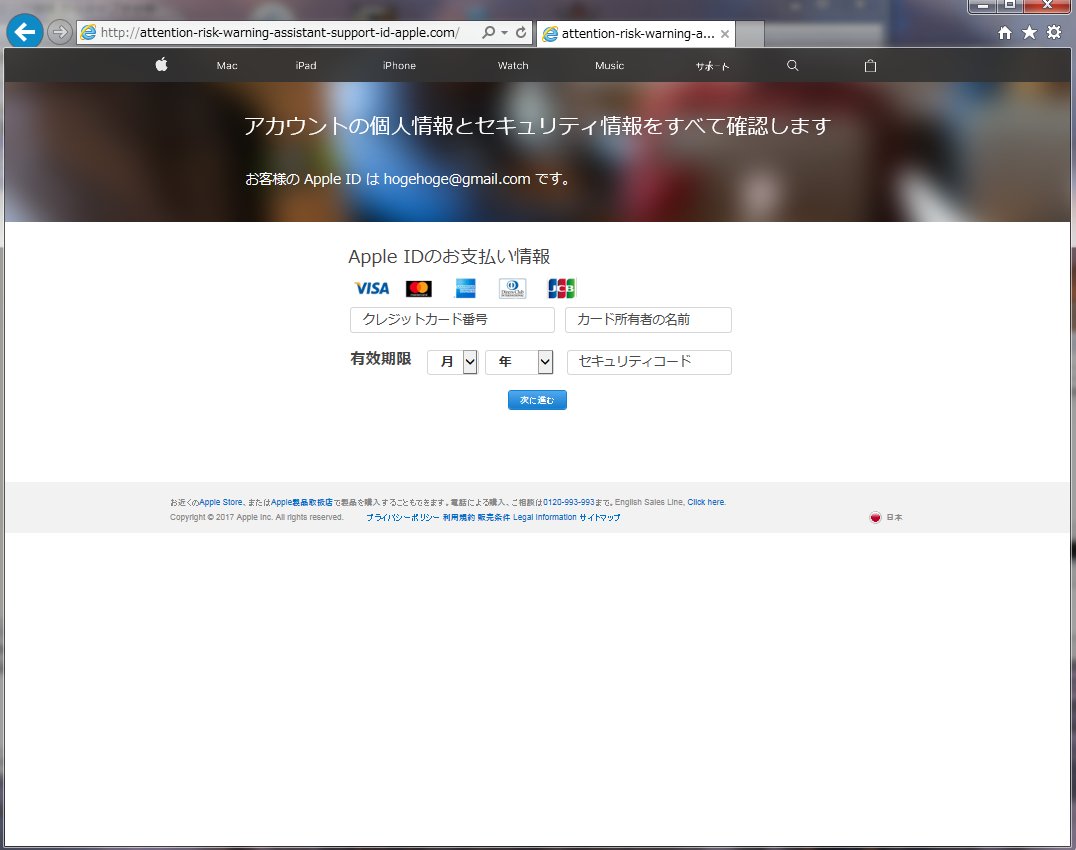1076x850 pixels.
Task: Open Favorites star icon
Action: click(x=1029, y=32)
